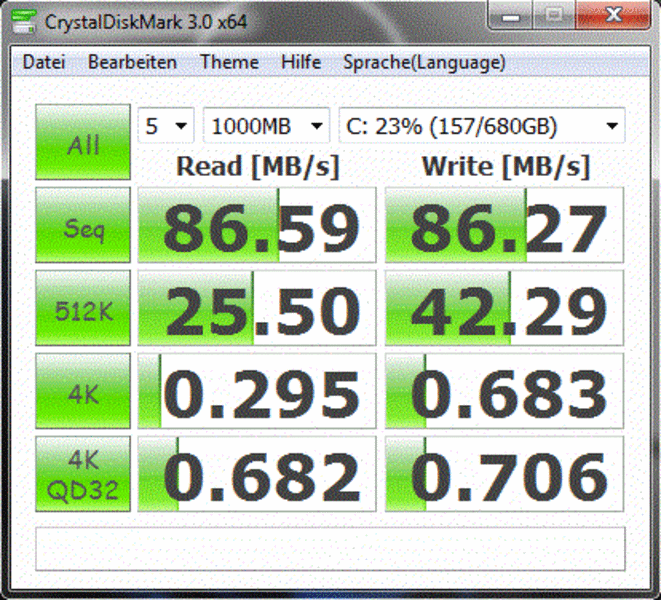
Task: Run all benchmarks with All button
Action: click(x=83, y=142)
